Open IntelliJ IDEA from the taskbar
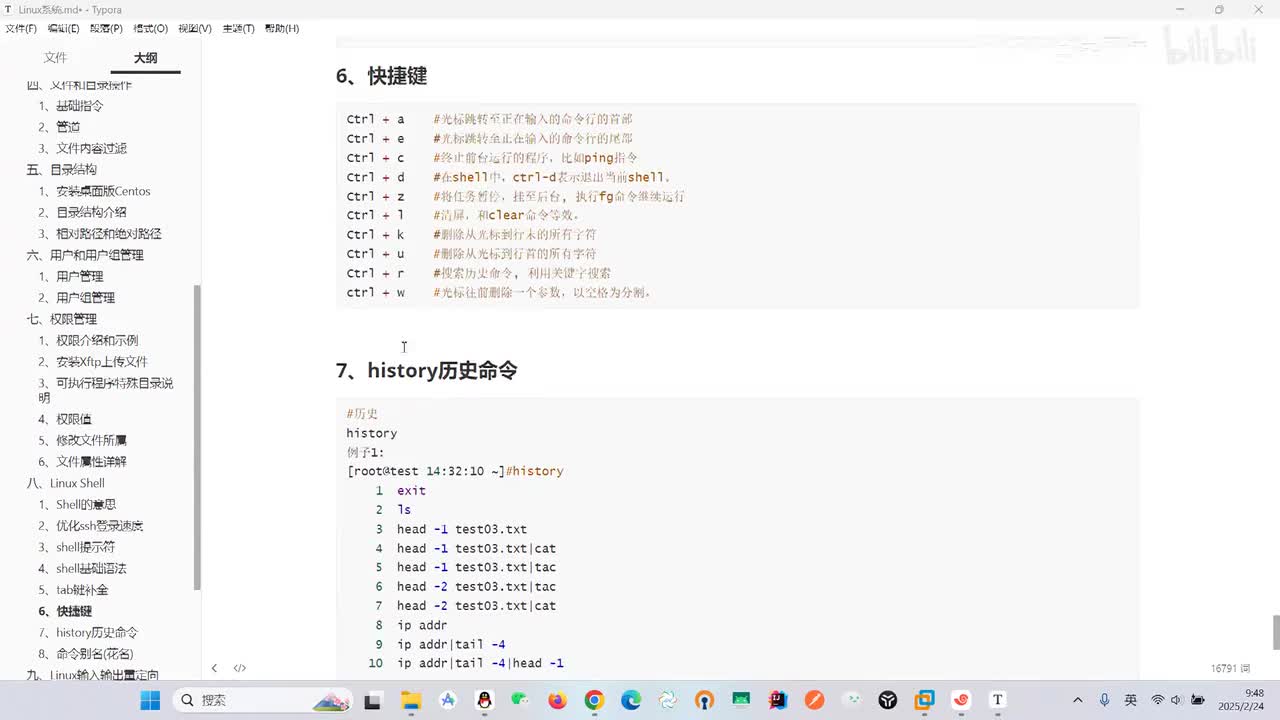 pyautogui.click(x=778, y=700)
